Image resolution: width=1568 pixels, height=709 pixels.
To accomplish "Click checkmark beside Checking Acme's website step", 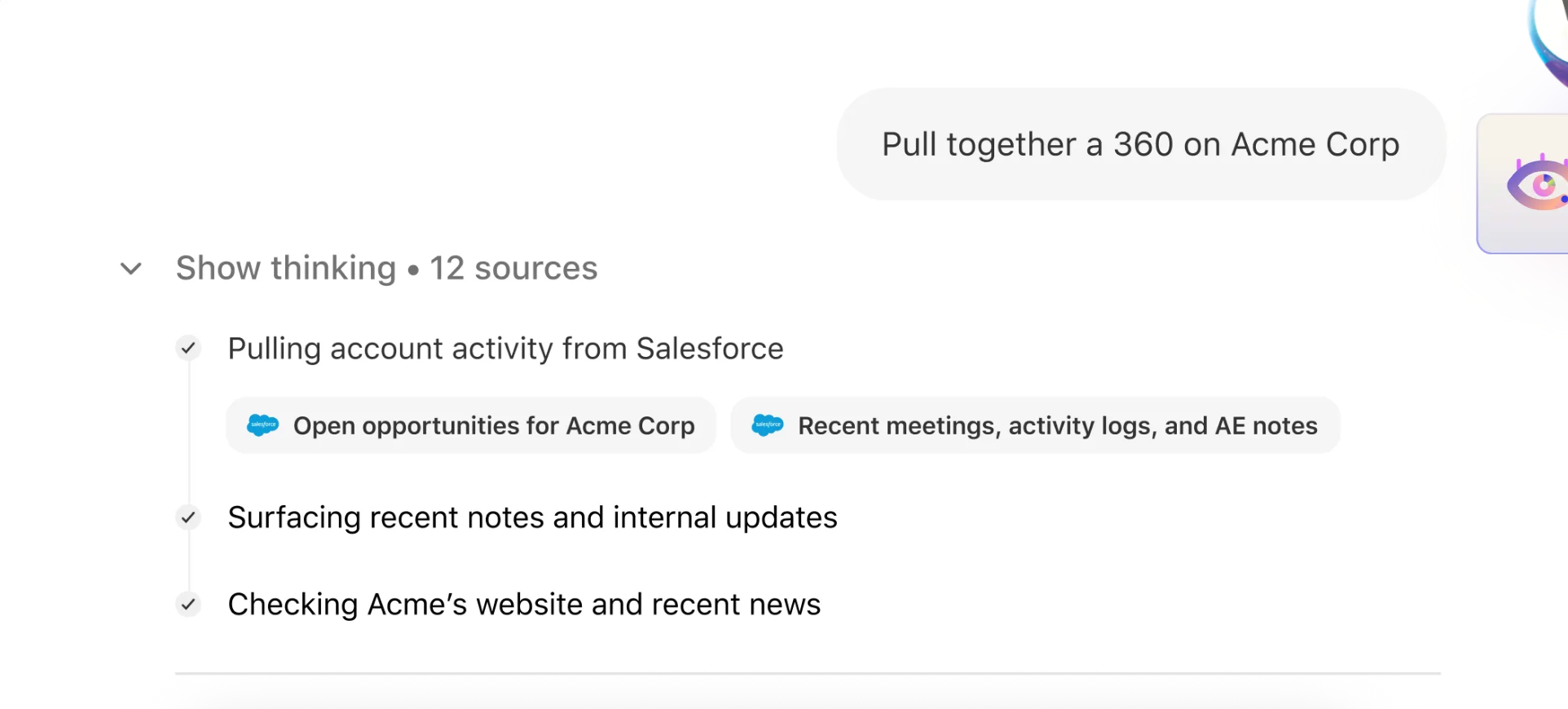I will point(188,605).
